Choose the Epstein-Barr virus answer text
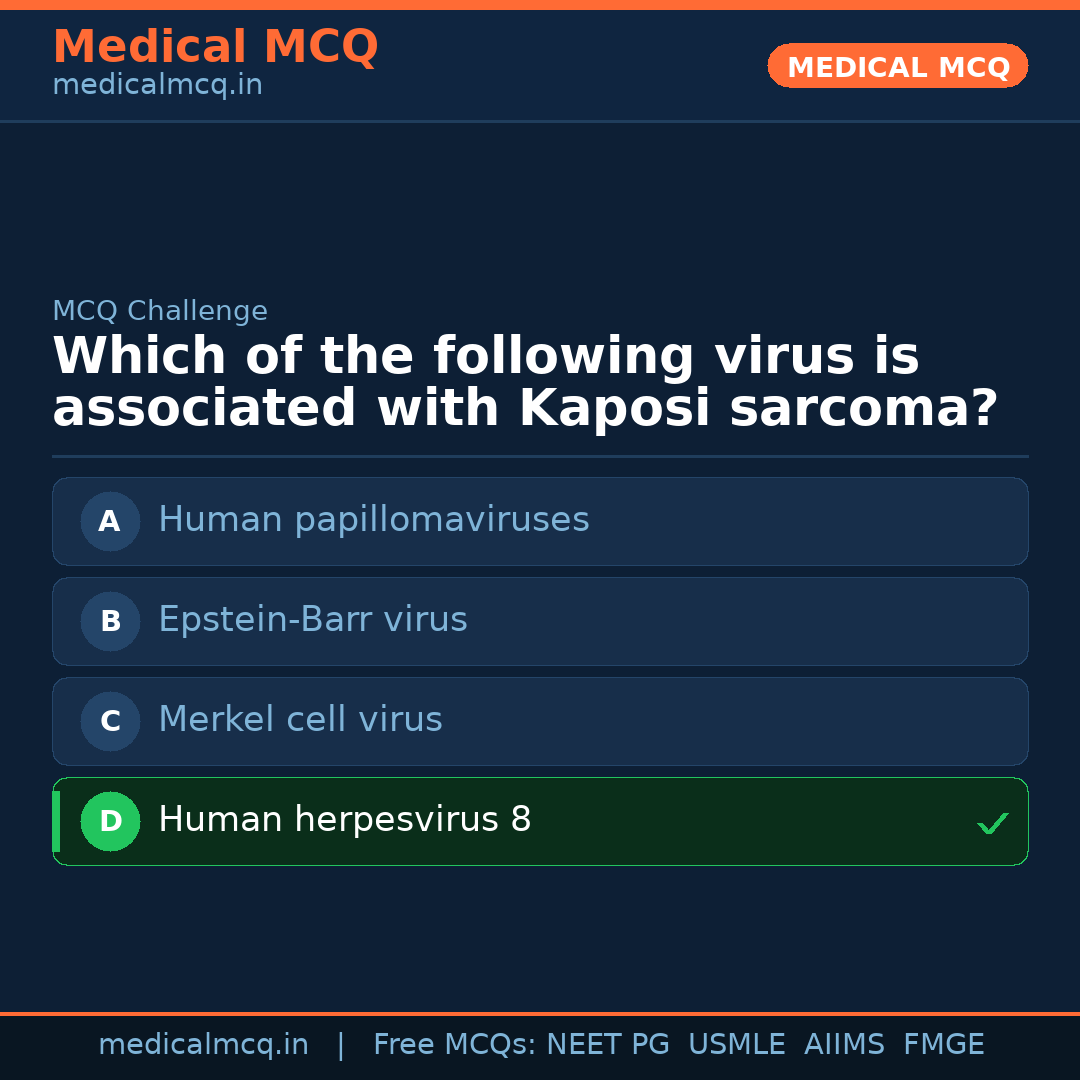Viewport: 1080px width, 1080px height. [x=312, y=620]
